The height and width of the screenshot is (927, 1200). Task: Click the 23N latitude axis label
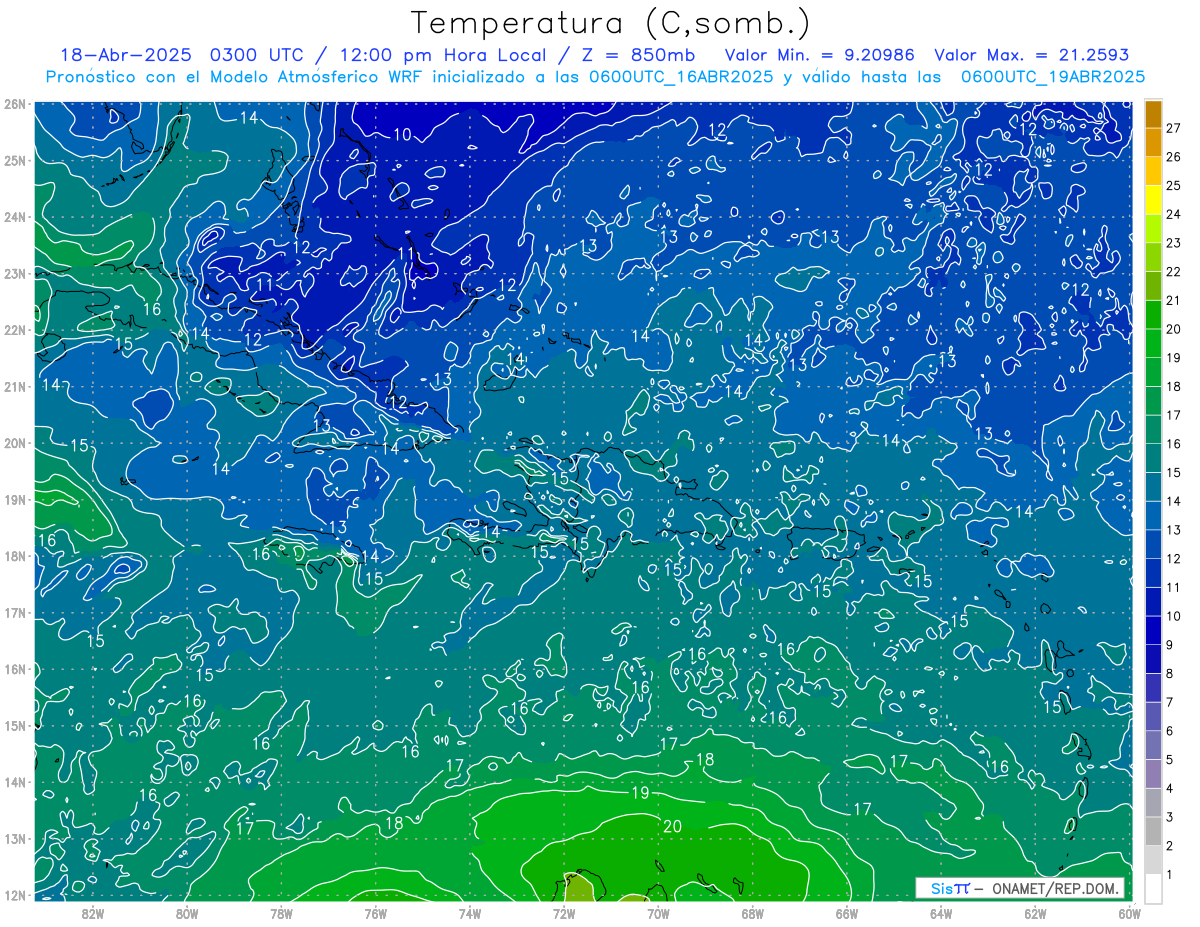14,274
